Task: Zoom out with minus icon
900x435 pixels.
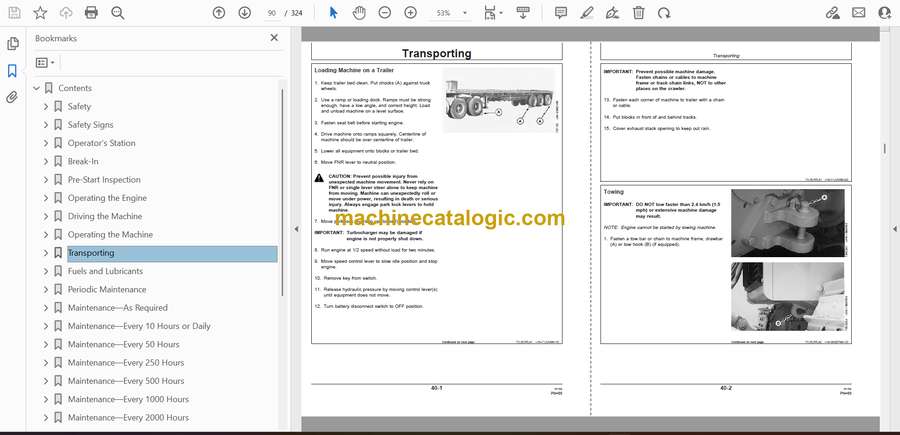Action: (385, 13)
